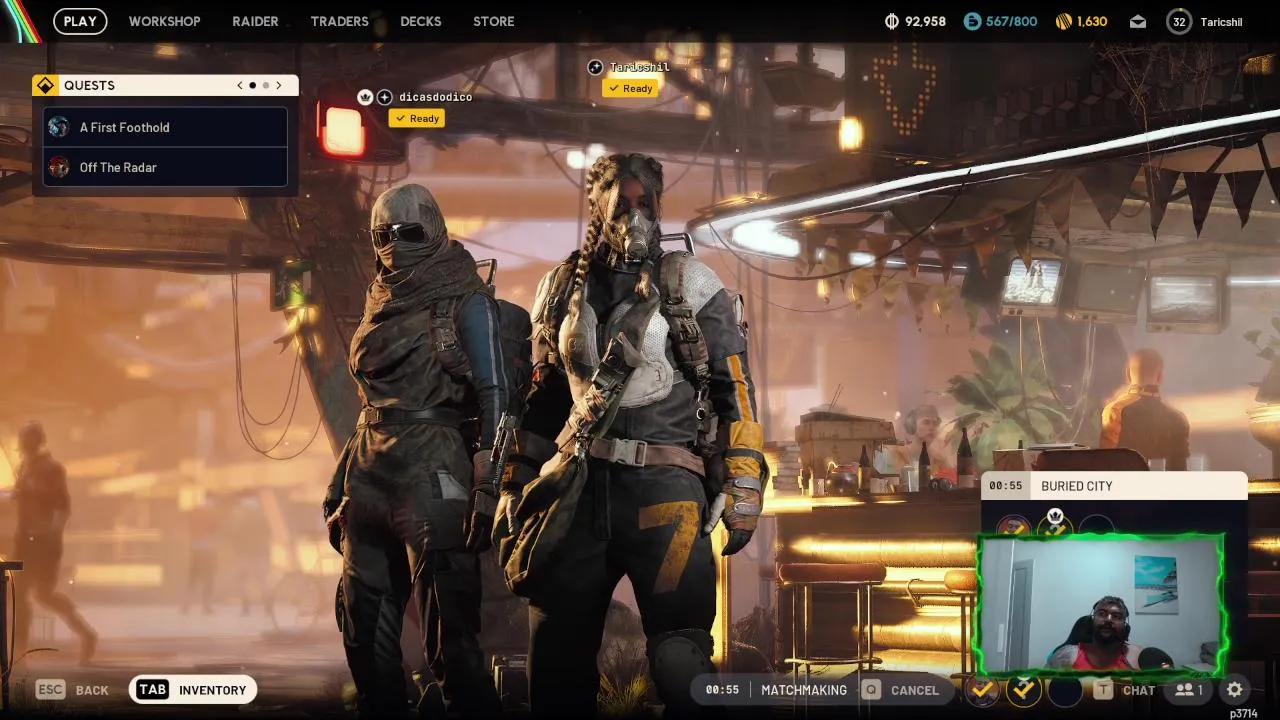Open the Taricshil profile name in top bar
This screenshot has width=1280, height=720.
pyautogui.click(x=1221, y=21)
